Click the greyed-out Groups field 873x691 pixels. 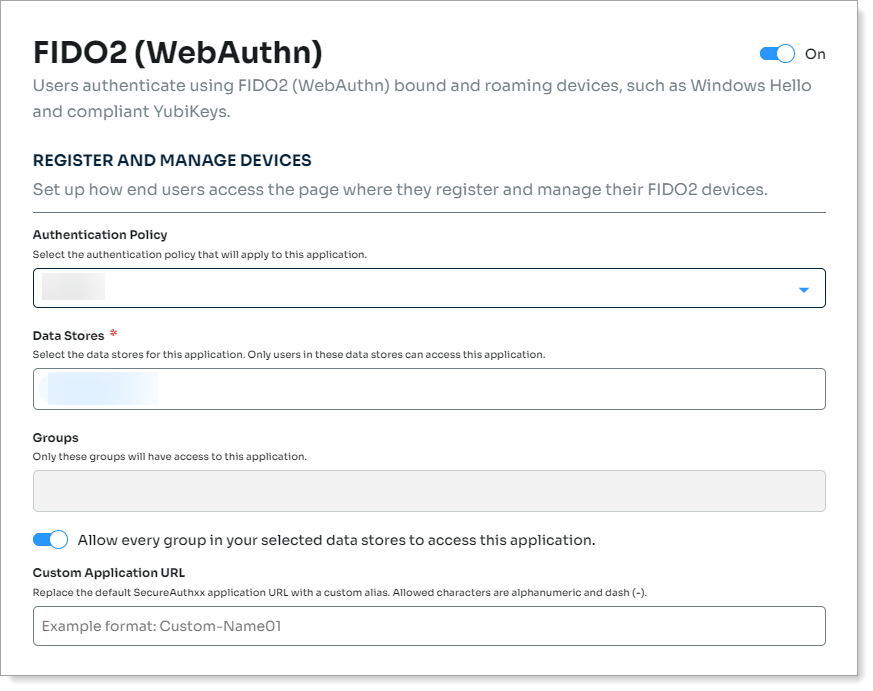tap(429, 491)
